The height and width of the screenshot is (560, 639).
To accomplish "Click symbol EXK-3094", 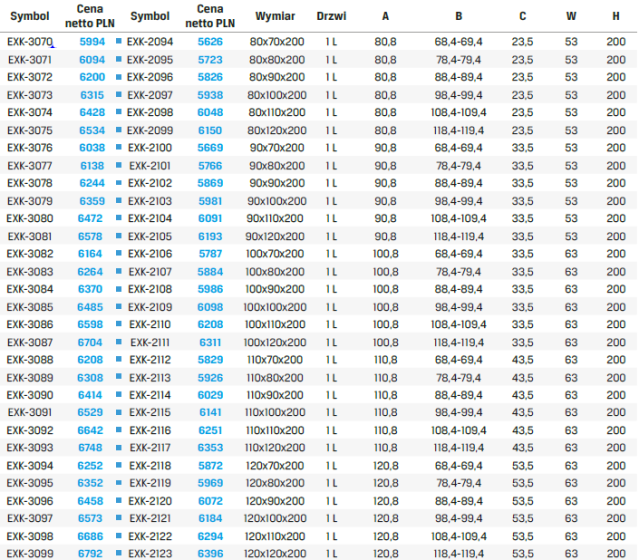I will click(30, 465).
